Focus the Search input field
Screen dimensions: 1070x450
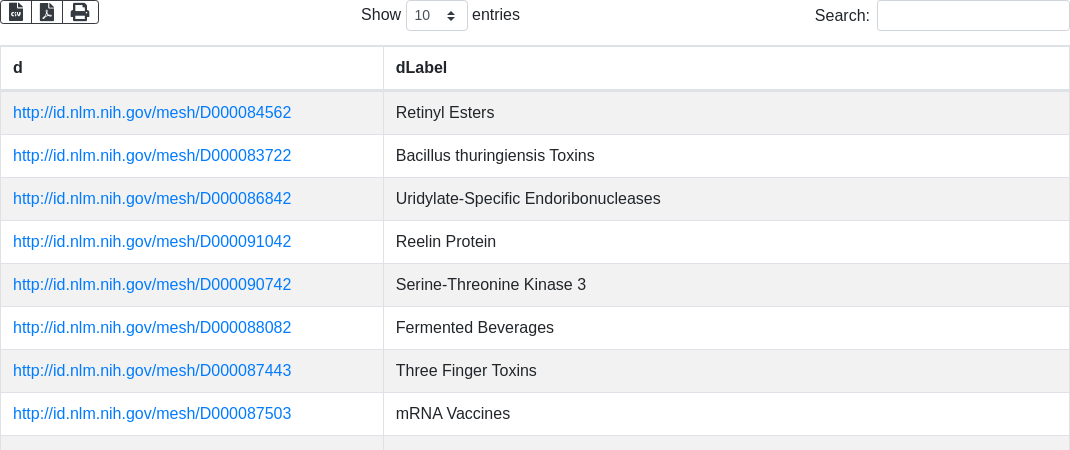click(x=972, y=16)
